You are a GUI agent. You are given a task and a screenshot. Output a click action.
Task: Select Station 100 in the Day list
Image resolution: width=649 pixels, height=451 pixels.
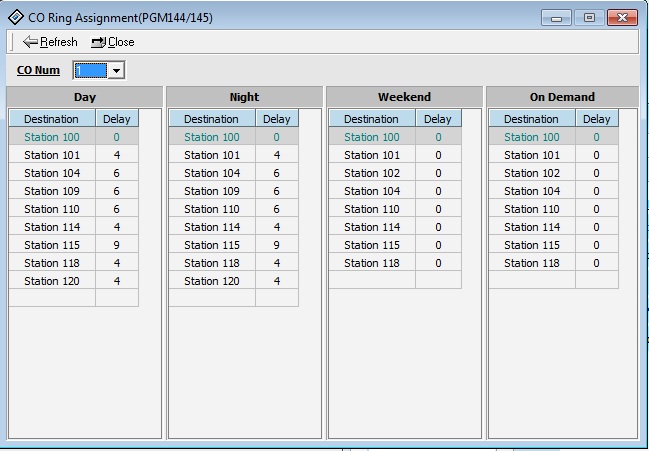pyautogui.click(x=52, y=137)
